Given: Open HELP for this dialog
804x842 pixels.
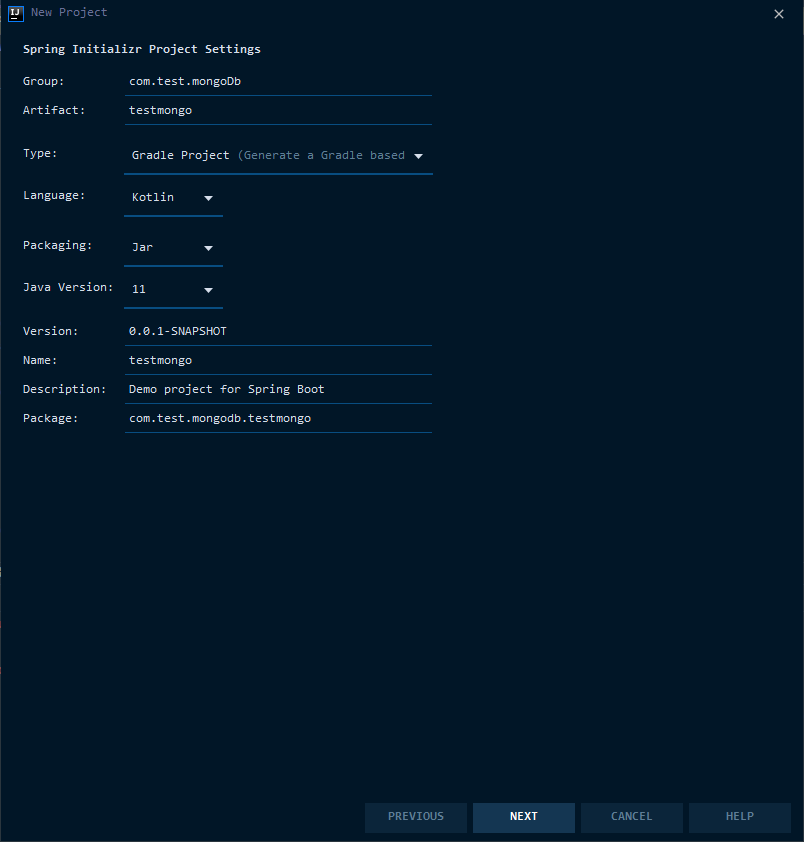Looking at the screenshot, I should pos(739,817).
